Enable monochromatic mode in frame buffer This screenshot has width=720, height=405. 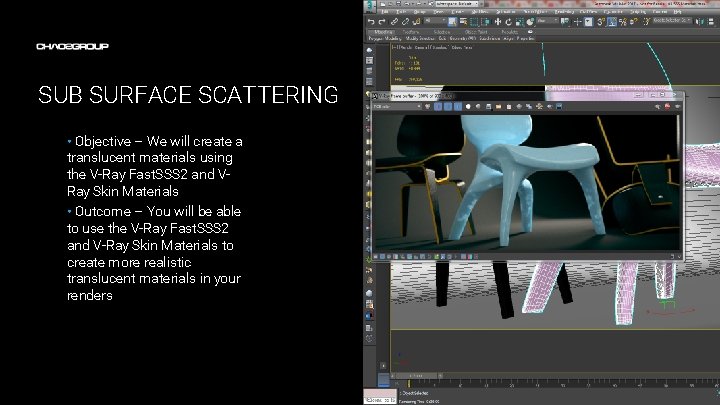(x=478, y=107)
